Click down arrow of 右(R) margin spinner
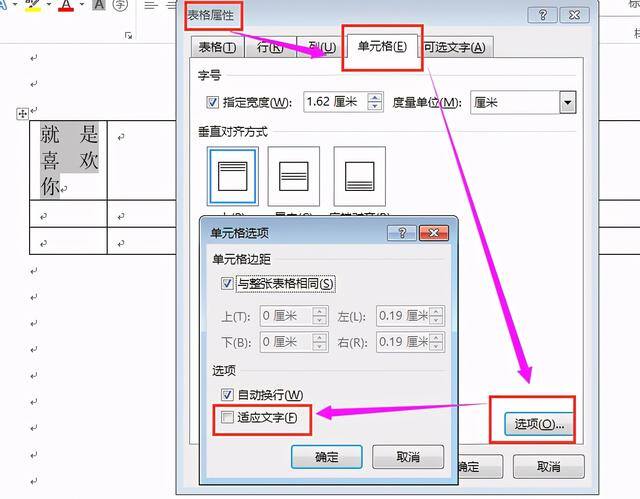 436,346
